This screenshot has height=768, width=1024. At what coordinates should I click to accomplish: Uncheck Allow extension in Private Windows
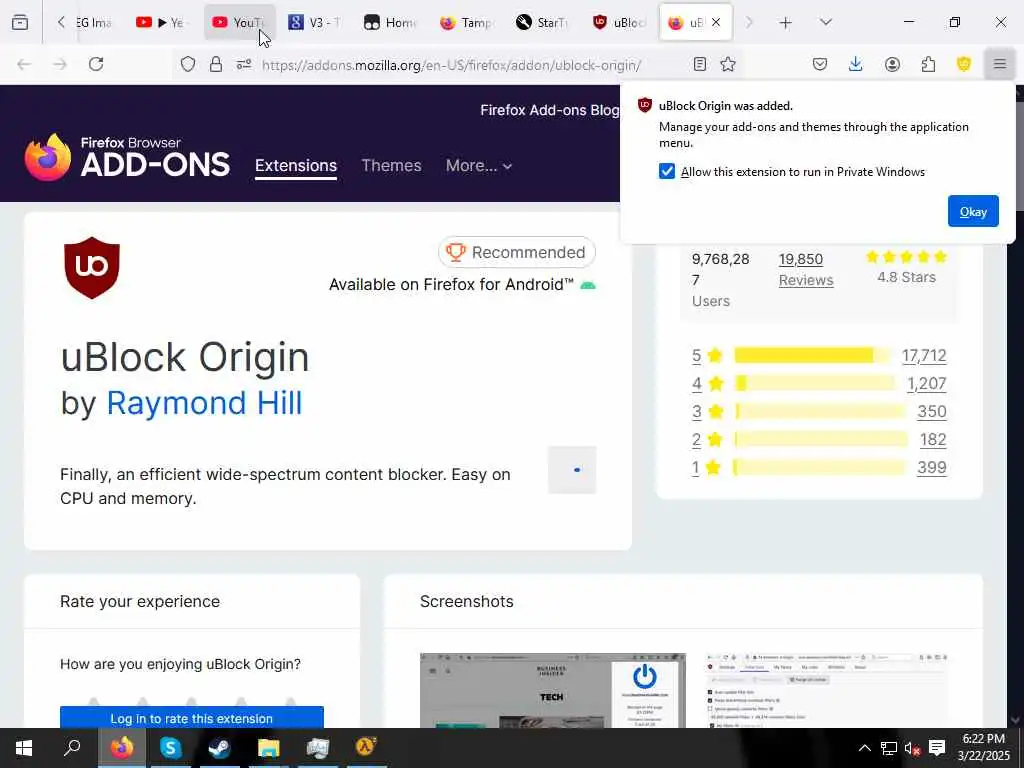coord(667,171)
